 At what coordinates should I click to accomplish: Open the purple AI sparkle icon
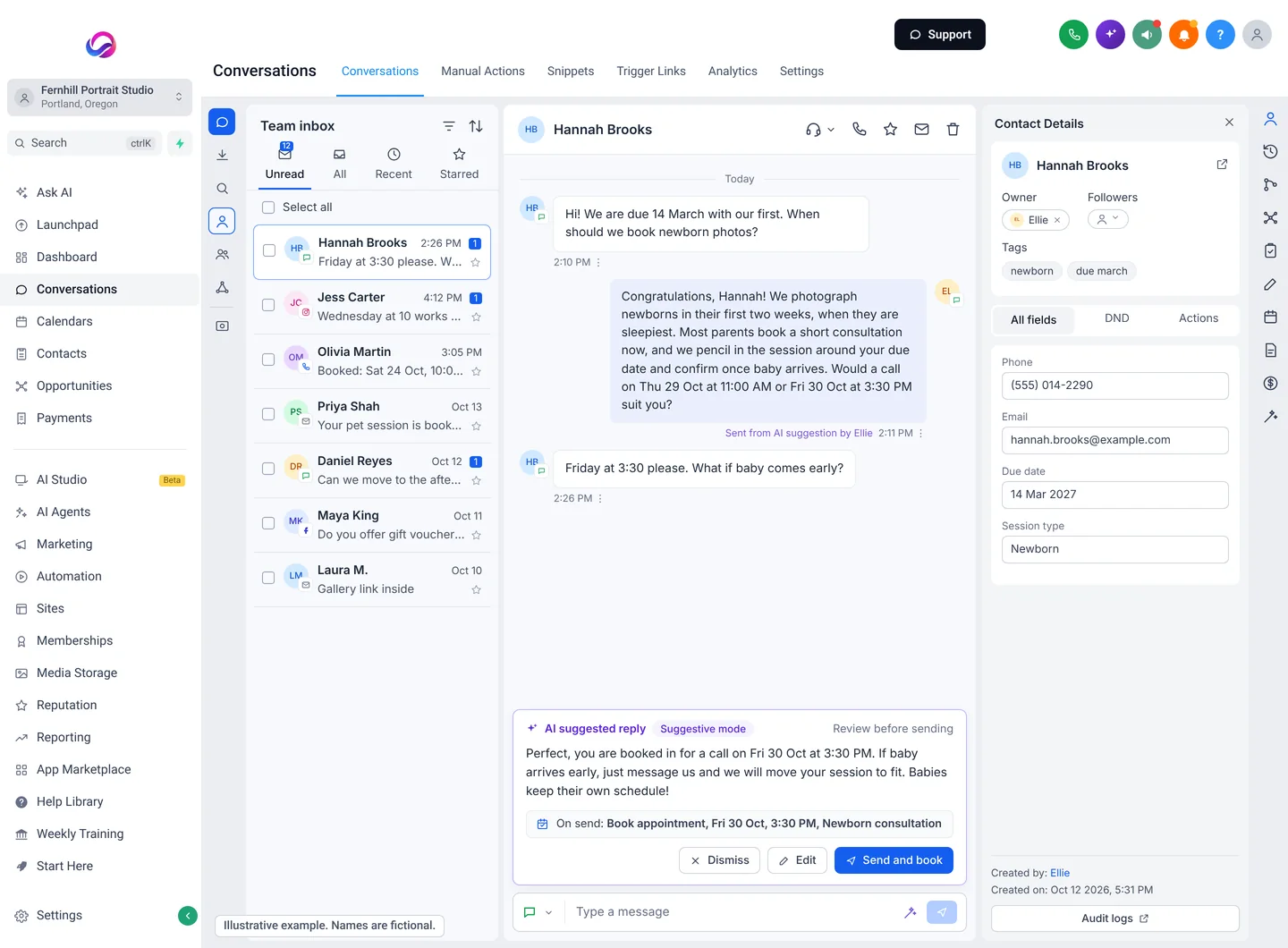(x=1110, y=35)
